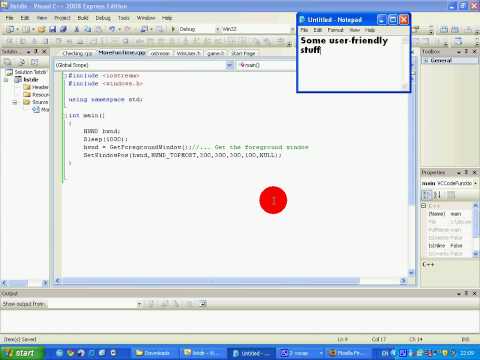Viewport: 480px width, 360px height.
Task: Close the Toolbox panel
Action: click(475, 51)
